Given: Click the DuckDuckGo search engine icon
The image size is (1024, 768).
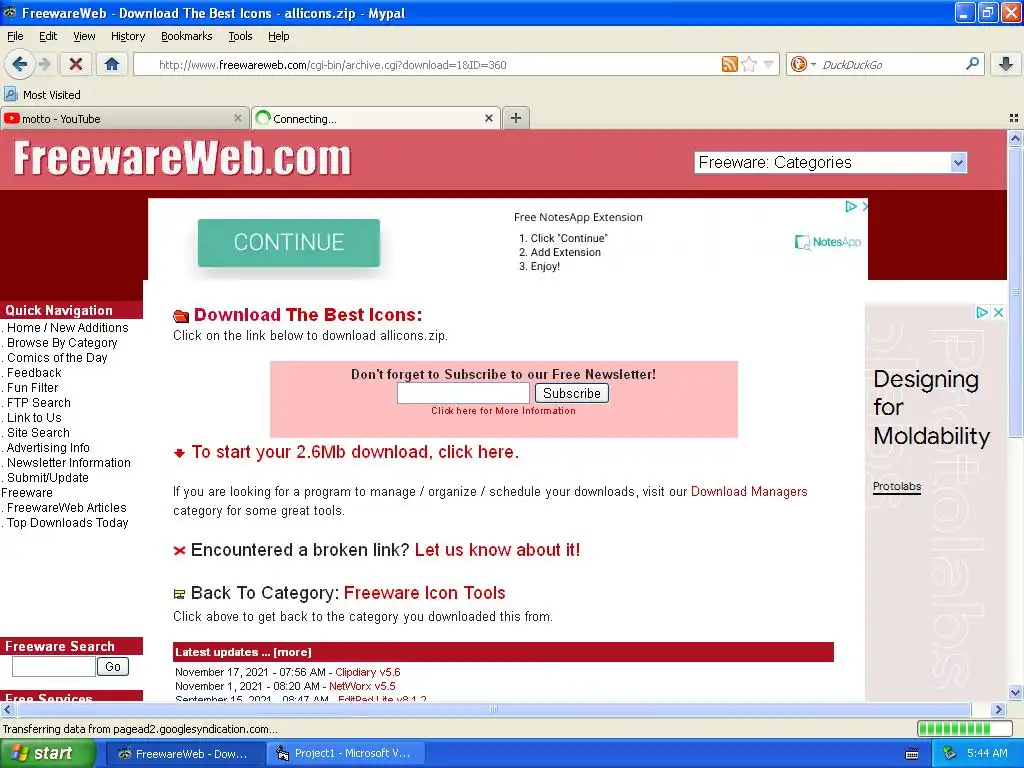Looking at the screenshot, I should (x=798, y=64).
